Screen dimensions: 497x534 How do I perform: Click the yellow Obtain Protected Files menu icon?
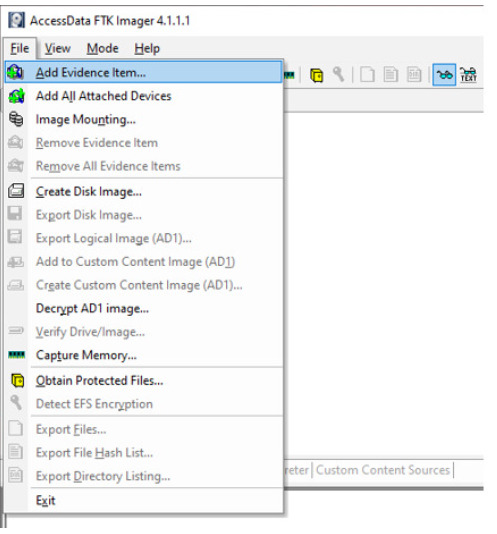pos(17,380)
